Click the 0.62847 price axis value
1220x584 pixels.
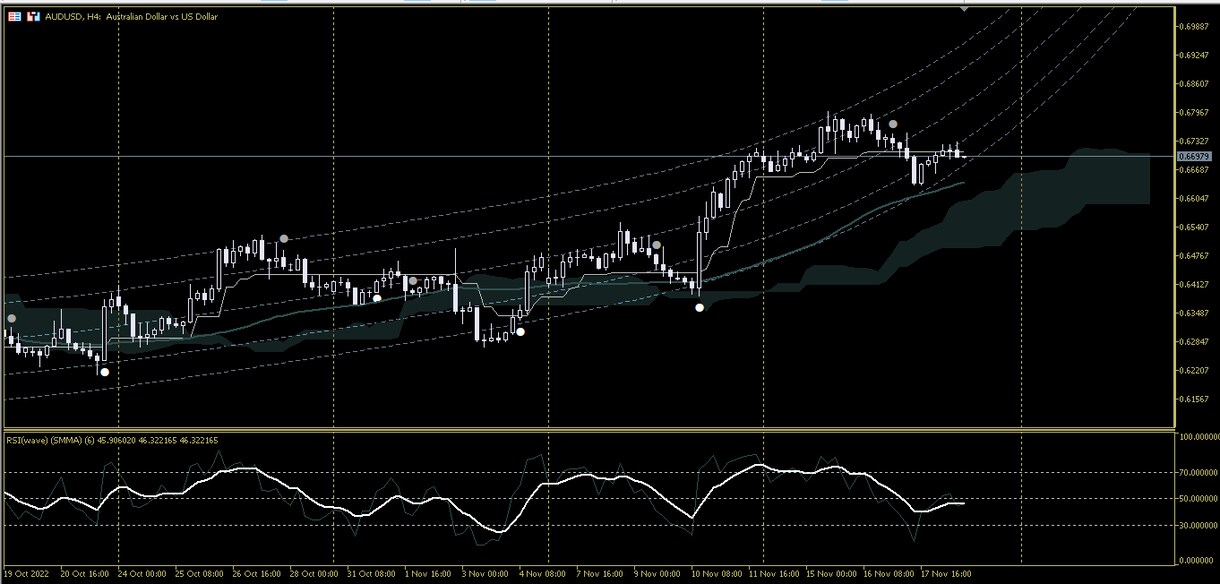[x=1196, y=342]
